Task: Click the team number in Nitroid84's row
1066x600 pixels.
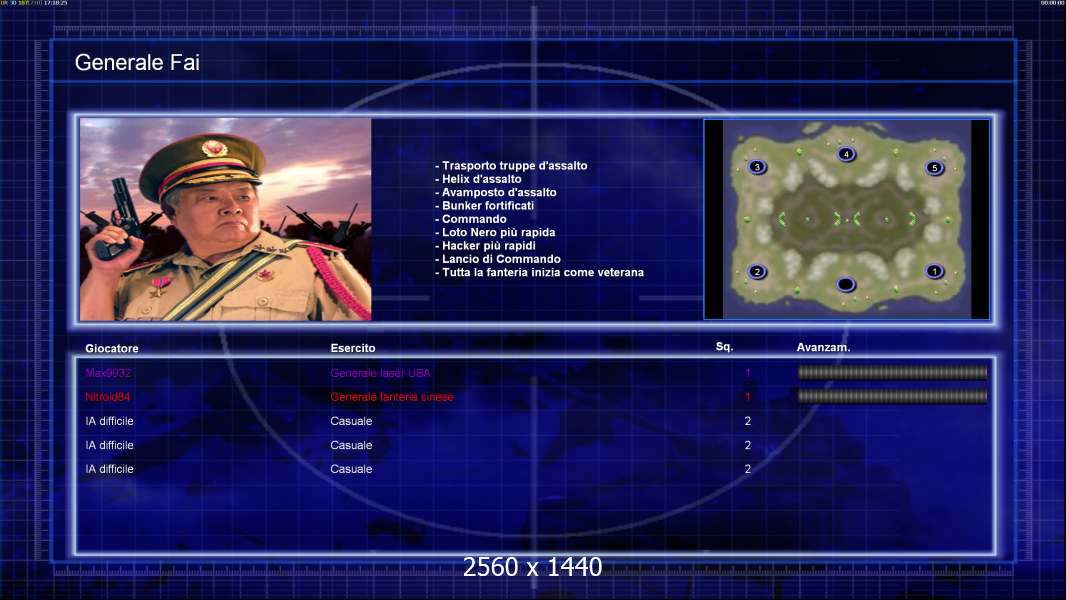Action: pyautogui.click(x=748, y=397)
